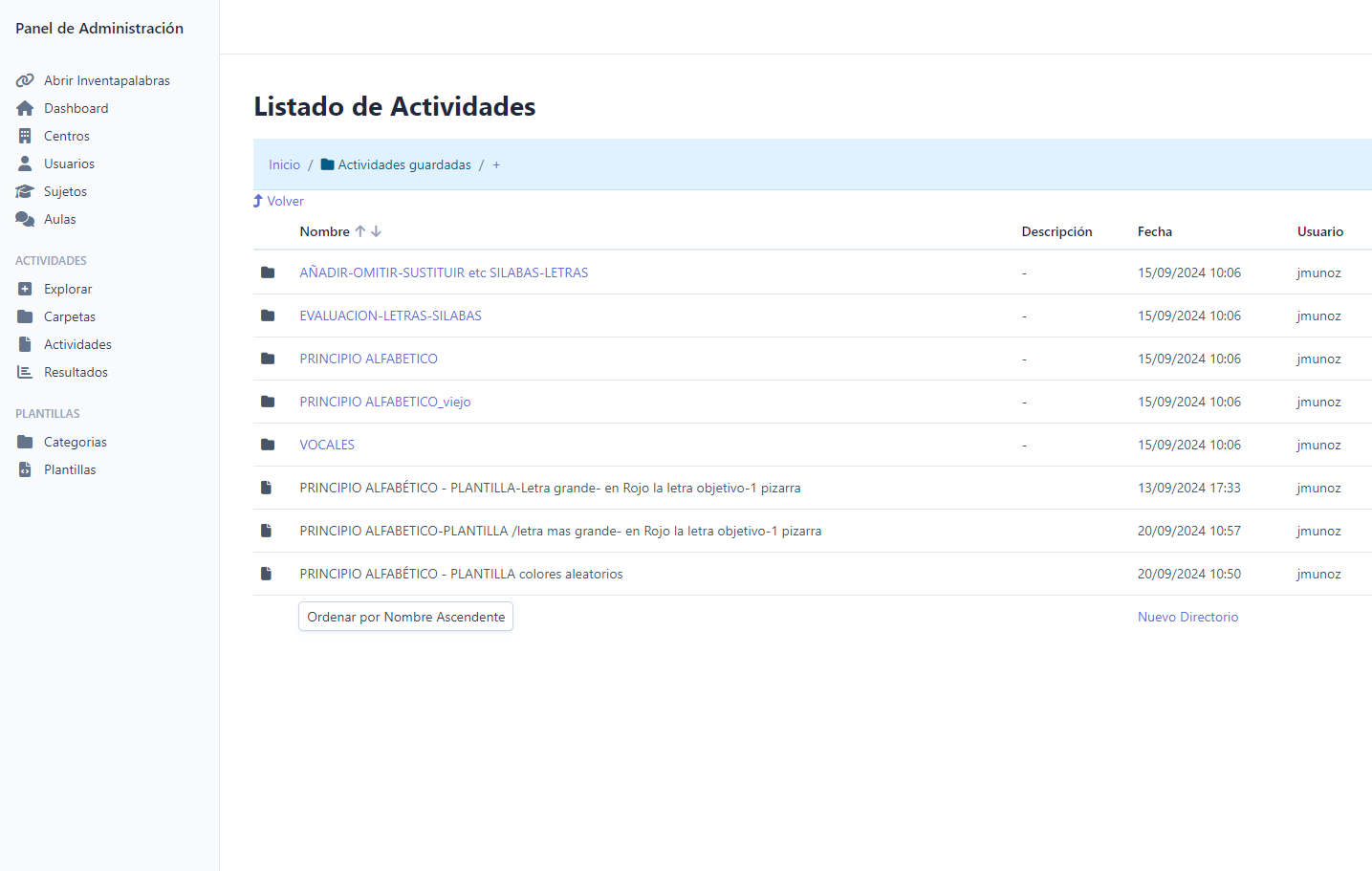Image resolution: width=1372 pixels, height=871 pixels.
Task: Open AÑADIR-OMITIR-SUSTITUIR etc SILABAS-LETRAS folder
Action: [x=444, y=272]
